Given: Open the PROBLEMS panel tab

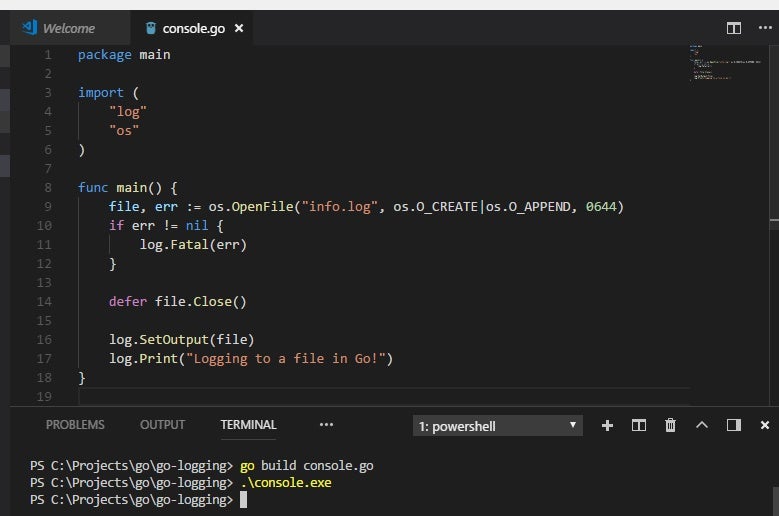Looking at the screenshot, I should [x=75, y=424].
